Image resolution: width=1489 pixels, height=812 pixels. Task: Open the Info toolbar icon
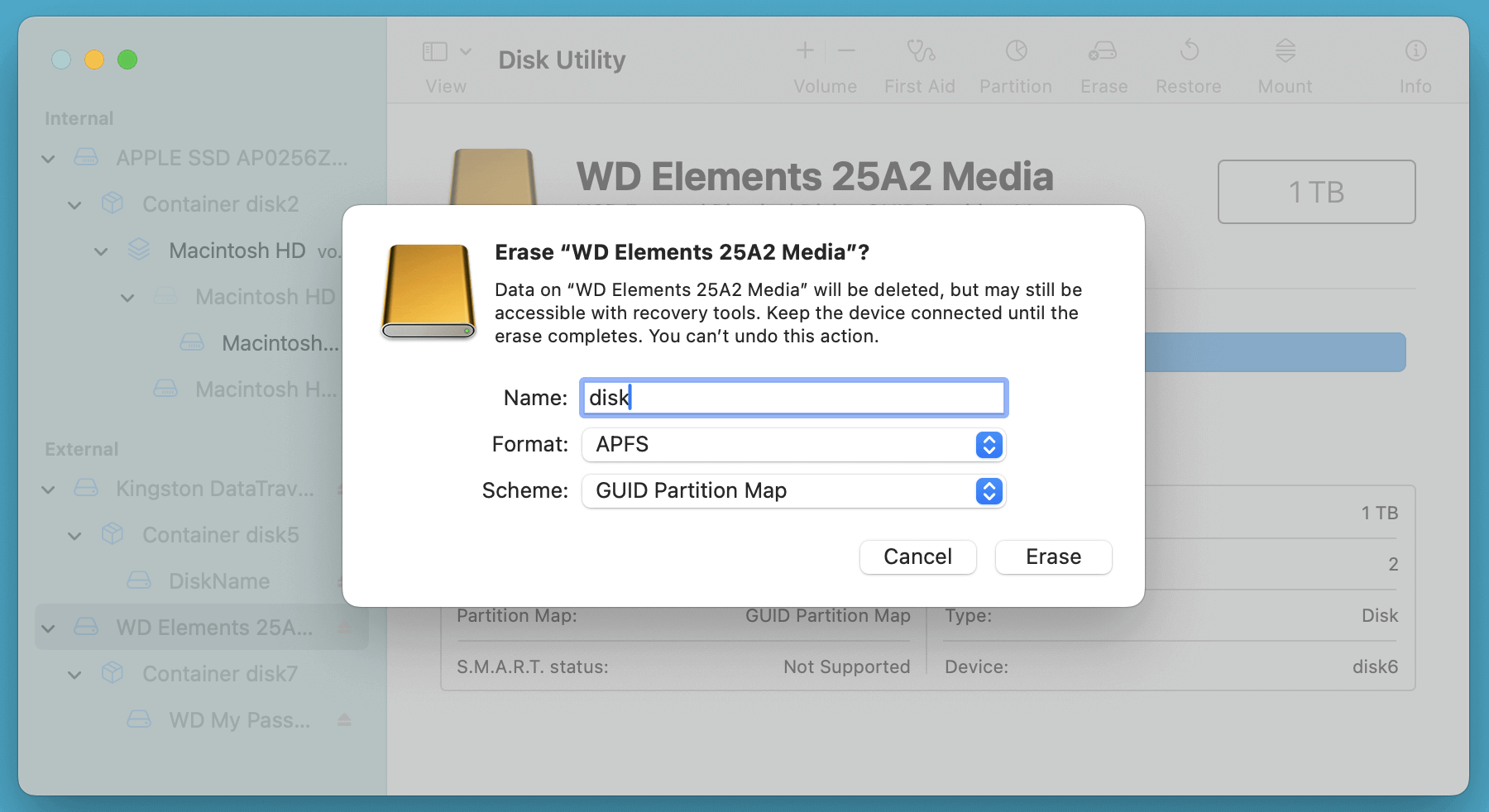1415,52
